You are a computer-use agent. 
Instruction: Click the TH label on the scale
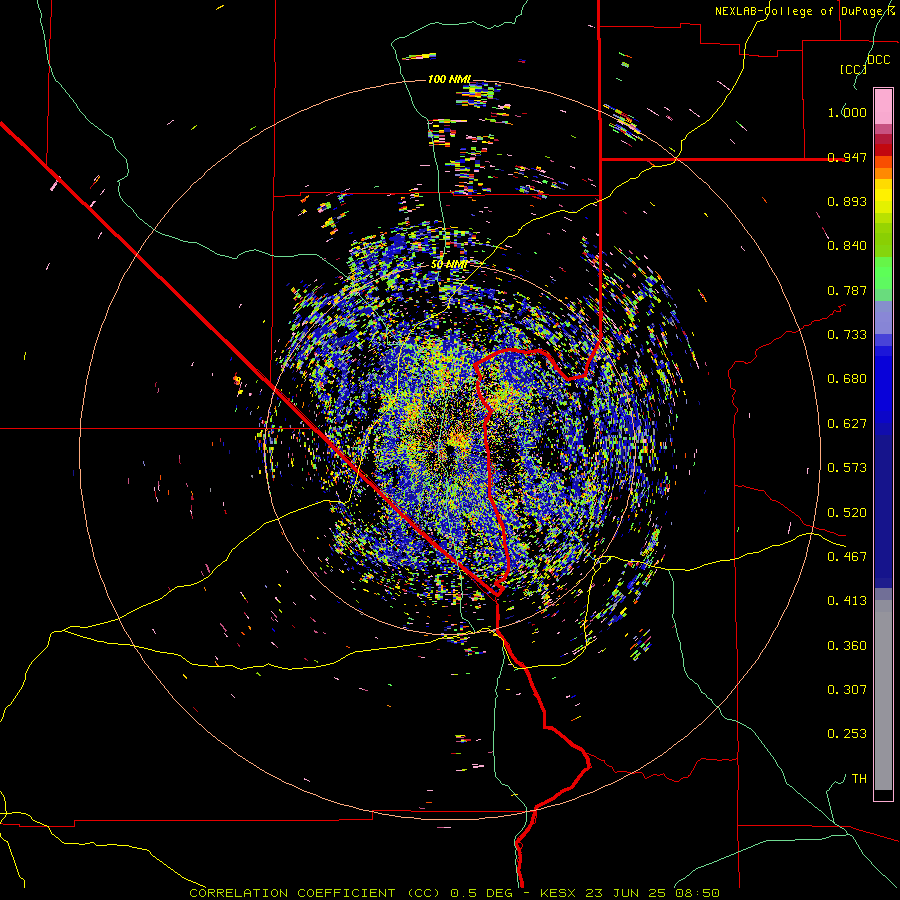click(859, 779)
